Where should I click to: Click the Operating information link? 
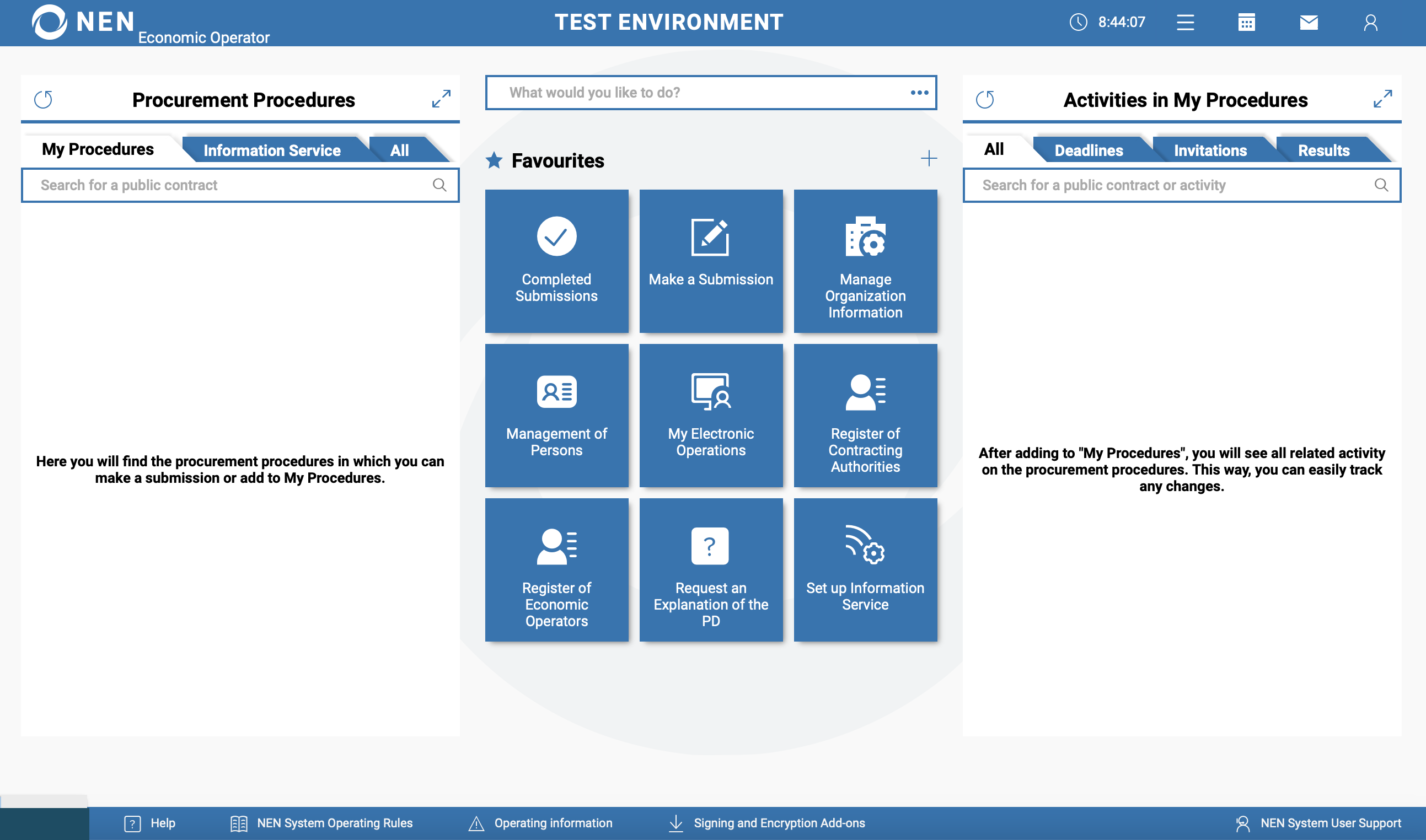(x=553, y=823)
